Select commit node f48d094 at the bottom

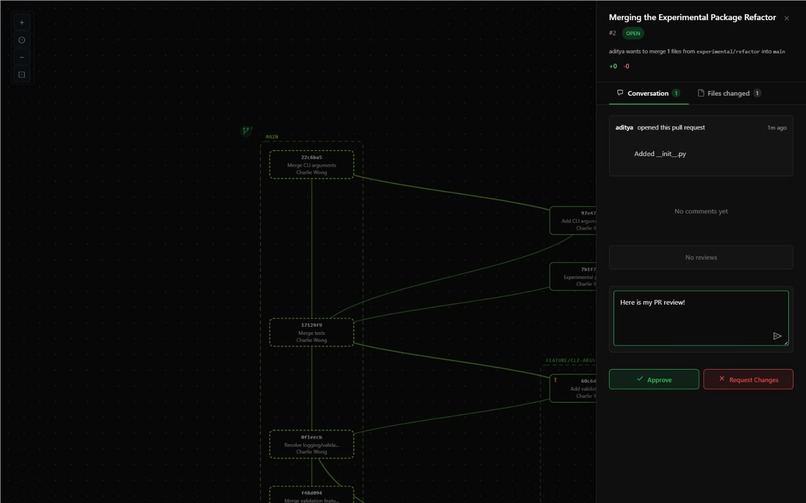tap(312, 495)
